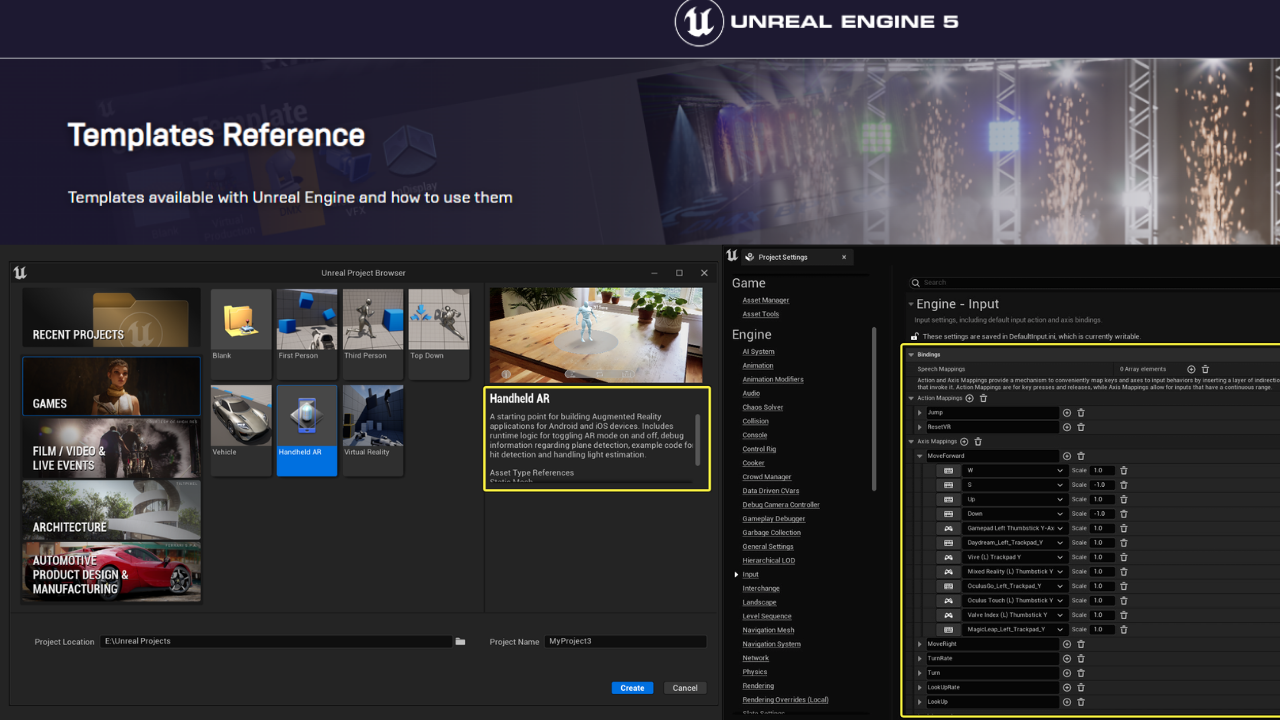Delete the ResetVR action mapping

(1081, 427)
